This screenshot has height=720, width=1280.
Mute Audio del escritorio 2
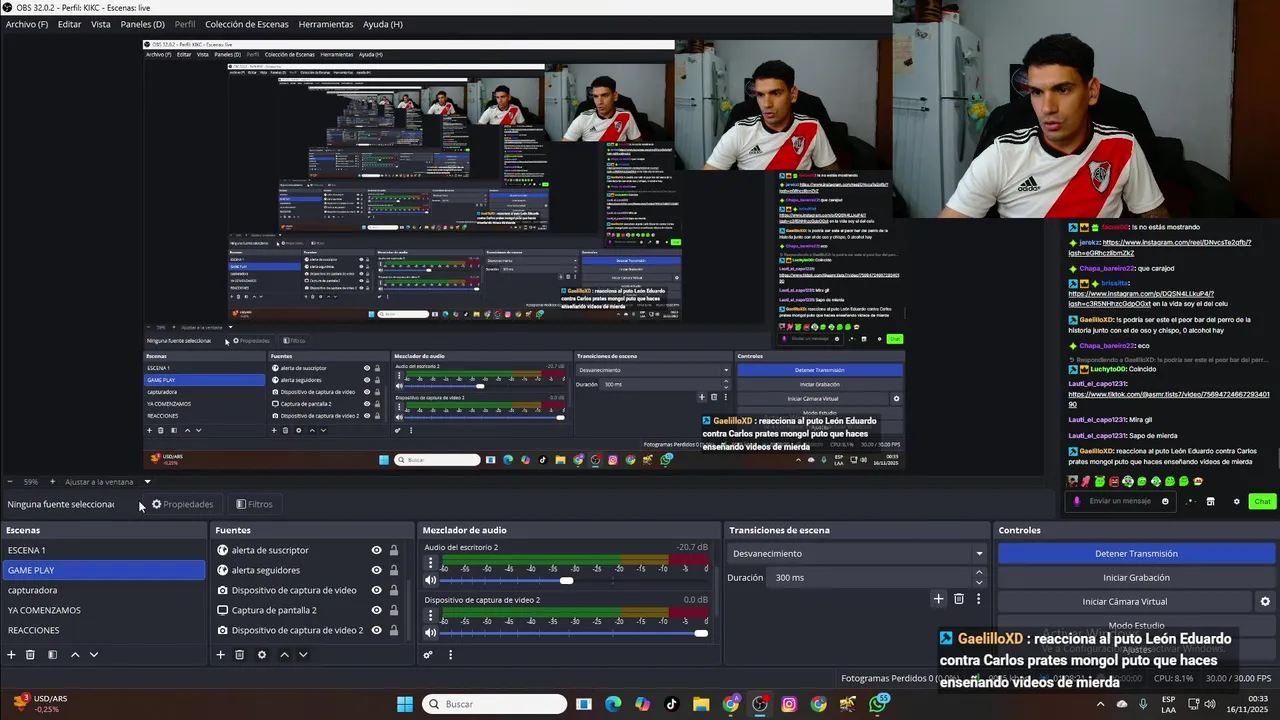(431, 580)
